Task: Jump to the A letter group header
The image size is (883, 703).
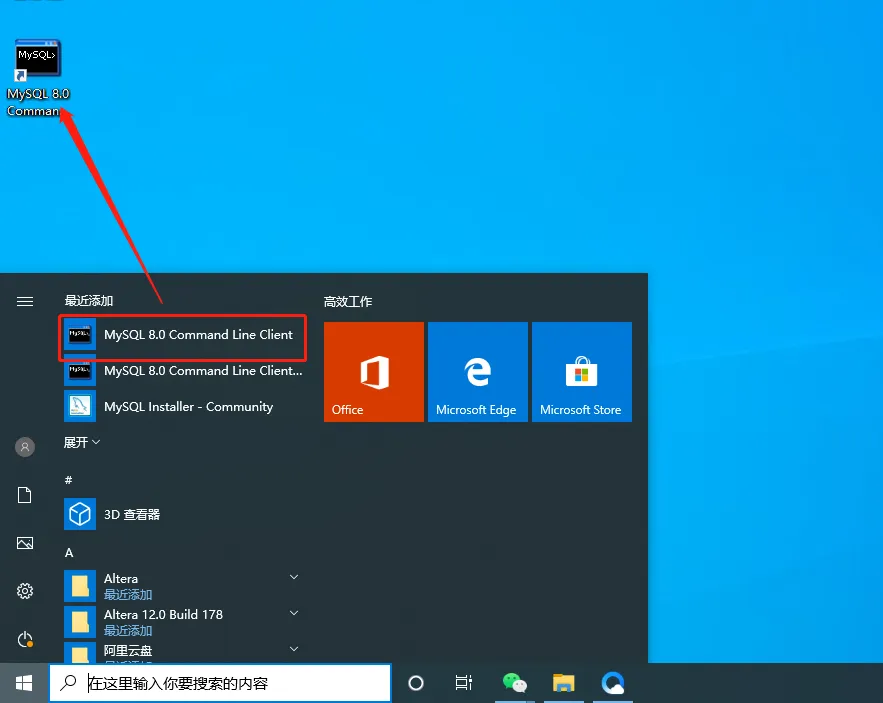Action: [69, 553]
